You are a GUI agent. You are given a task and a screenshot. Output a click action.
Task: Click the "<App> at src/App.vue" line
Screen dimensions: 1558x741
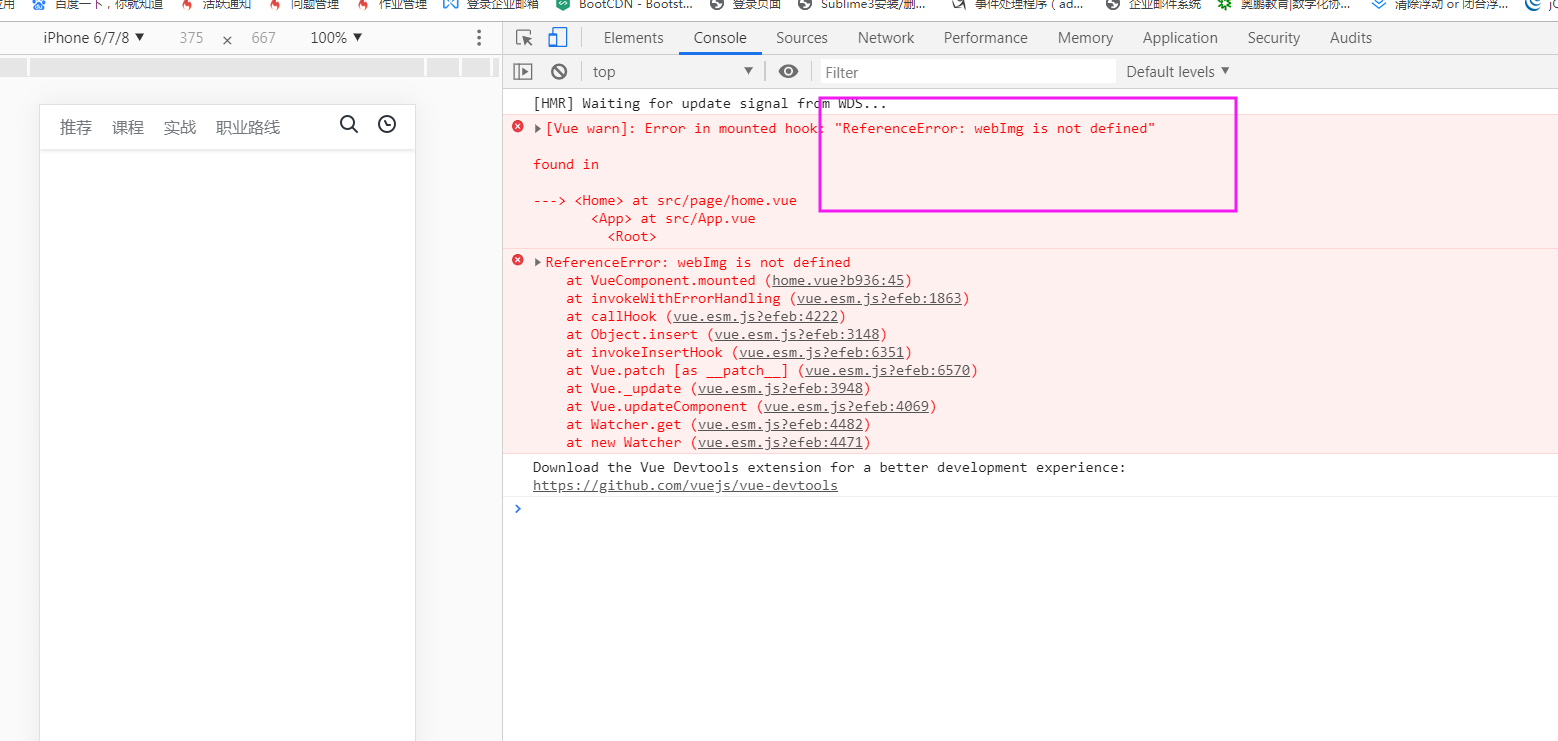coord(673,218)
